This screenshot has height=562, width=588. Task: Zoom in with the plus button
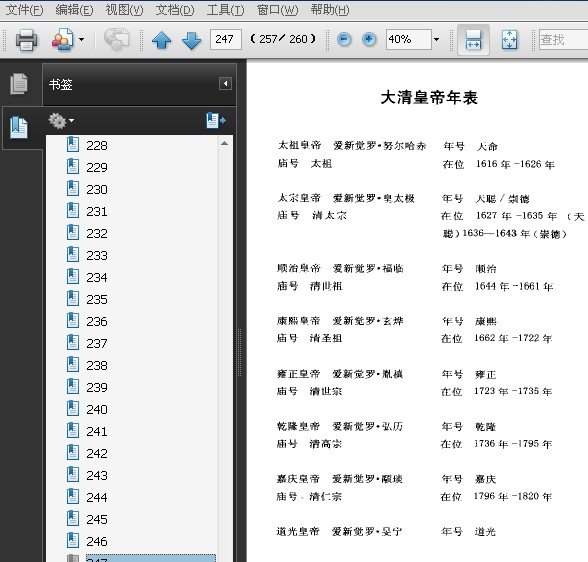tap(369, 39)
